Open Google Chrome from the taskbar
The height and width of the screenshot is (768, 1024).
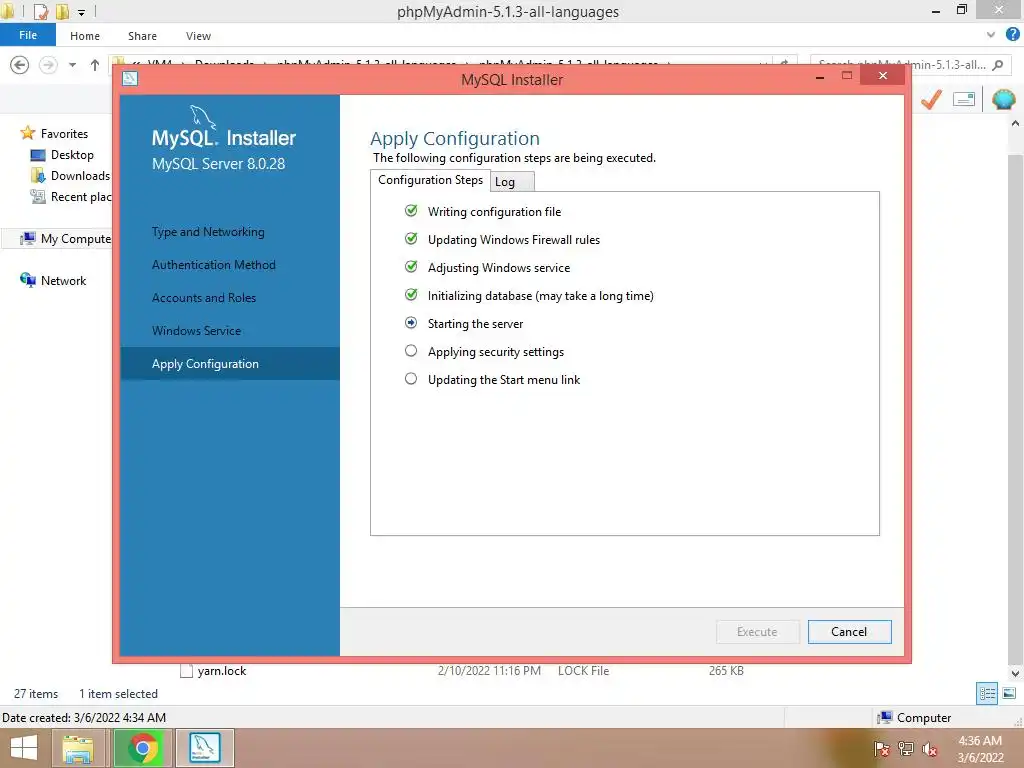tap(142, 748)
